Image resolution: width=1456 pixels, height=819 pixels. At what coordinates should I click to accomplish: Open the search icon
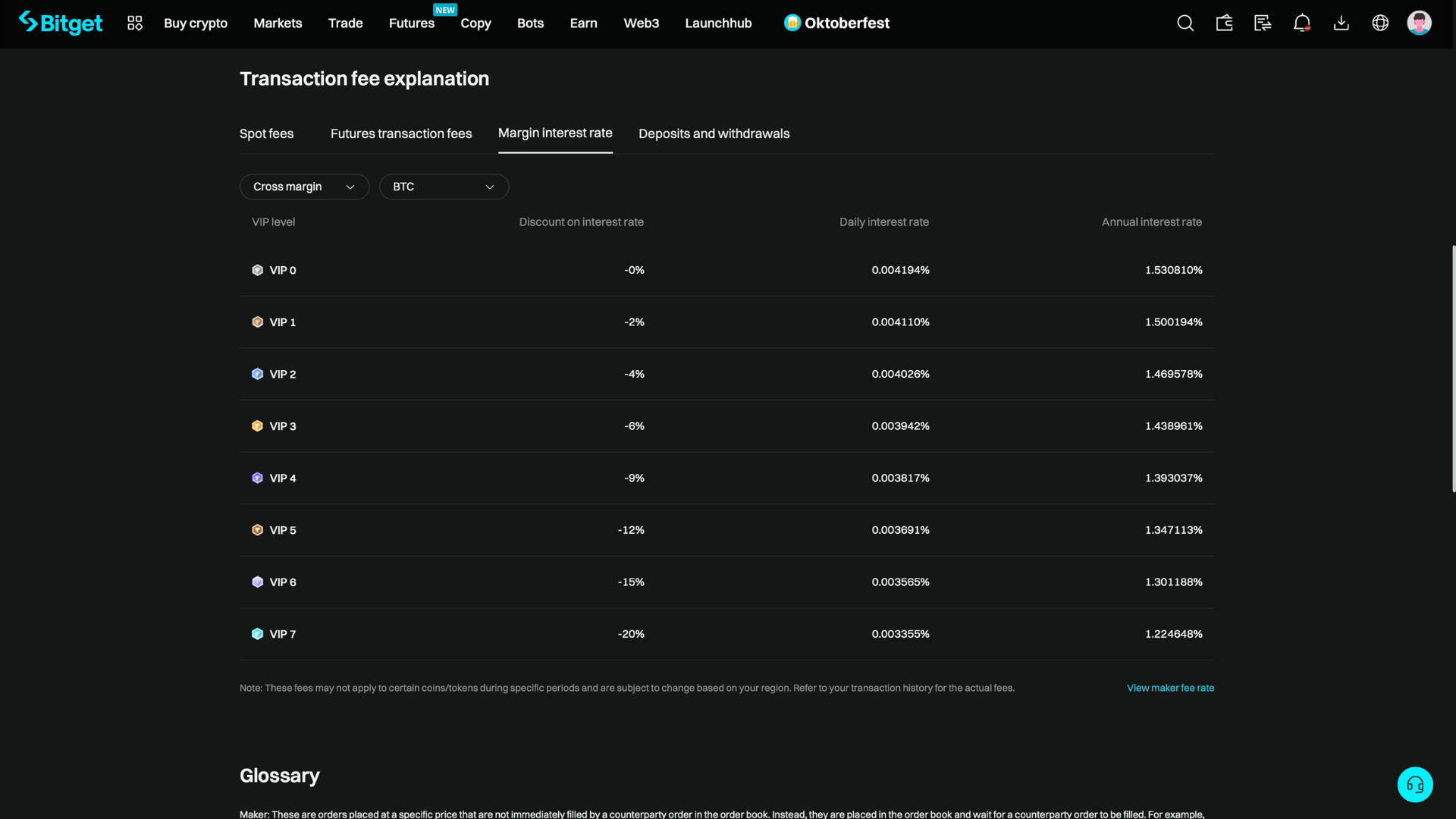coord(1185,23)
